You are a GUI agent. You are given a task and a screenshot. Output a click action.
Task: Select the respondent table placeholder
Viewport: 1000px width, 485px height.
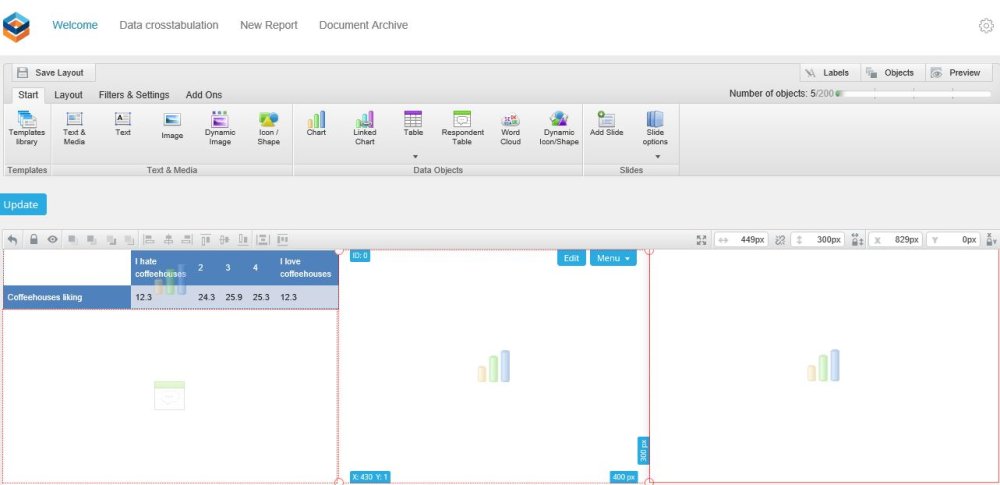coord(170,396)
